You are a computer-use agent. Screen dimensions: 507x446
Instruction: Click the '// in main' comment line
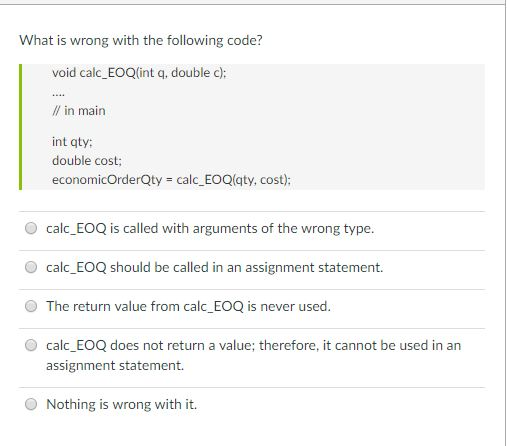point(79,111)
